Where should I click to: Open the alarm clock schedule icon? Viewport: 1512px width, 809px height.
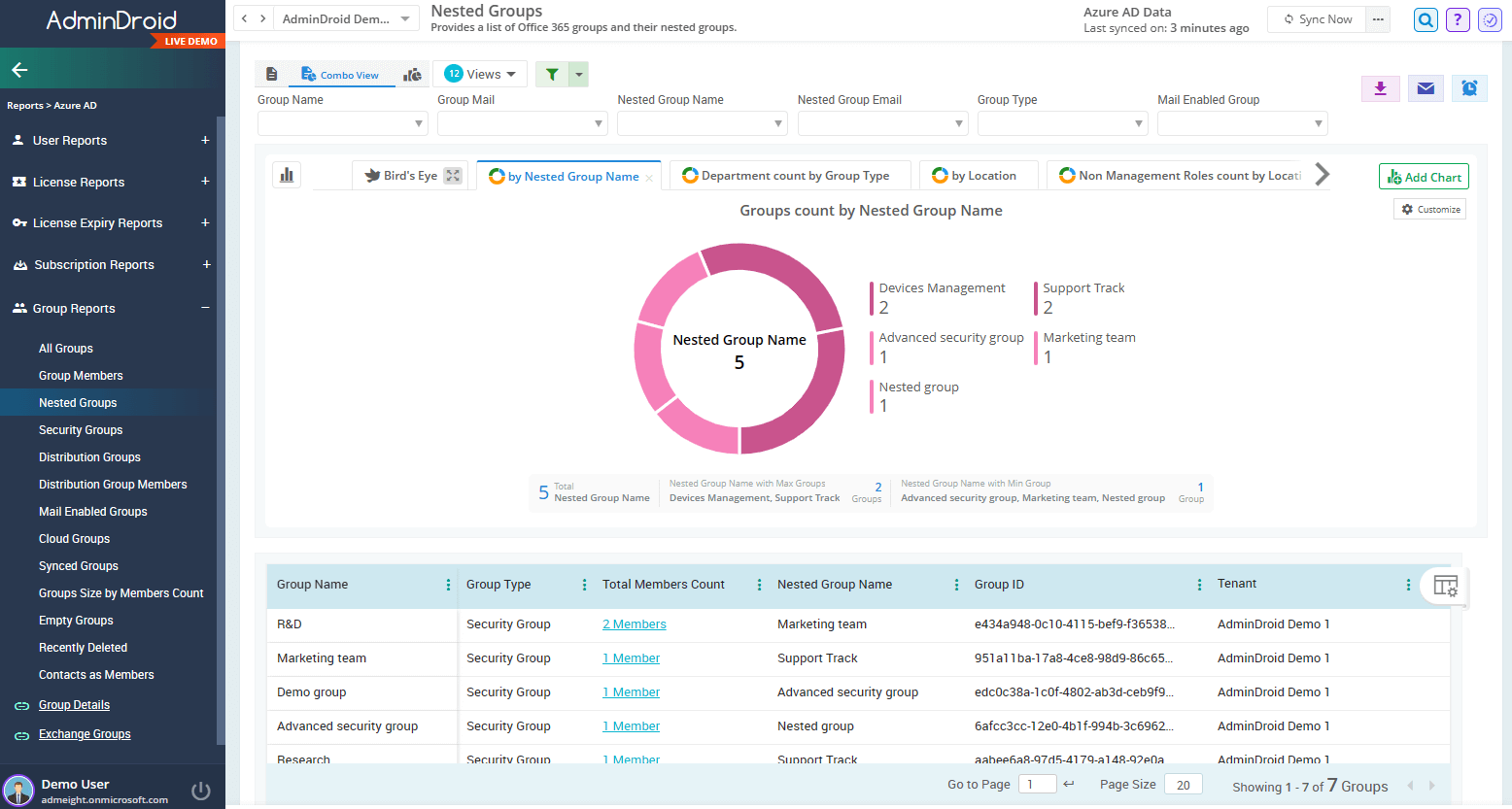coord(1469,88)
